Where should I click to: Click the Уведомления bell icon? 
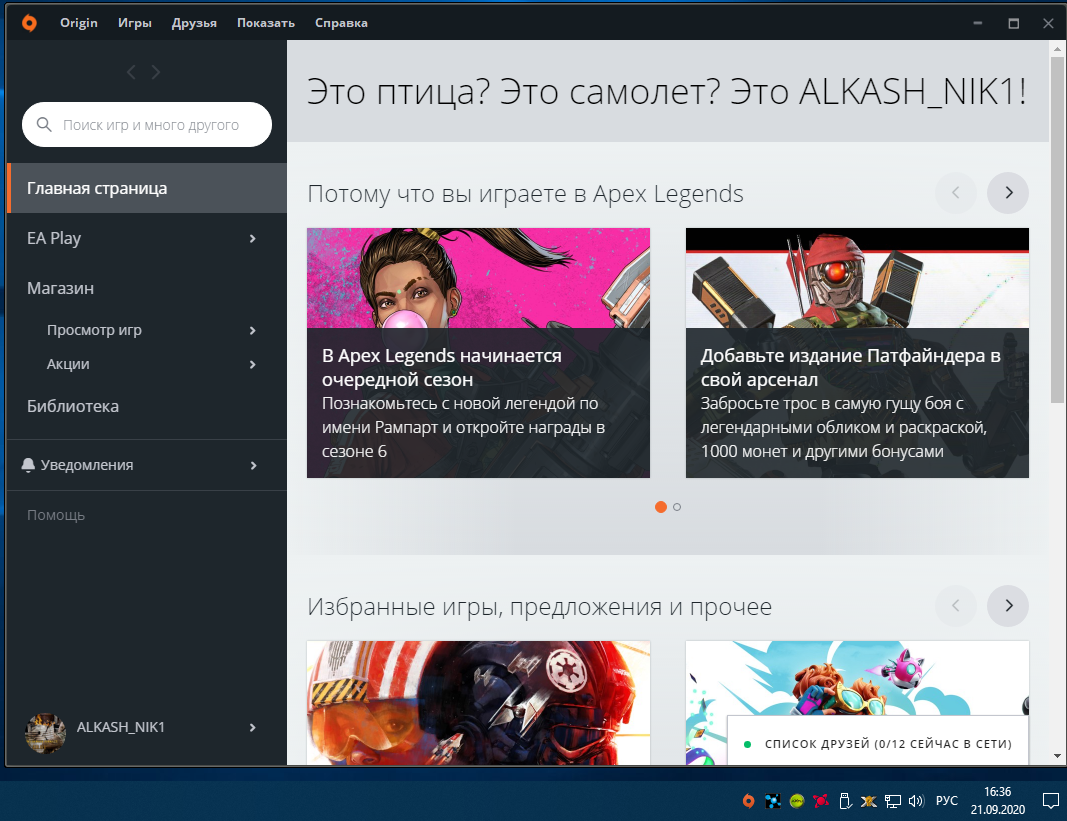pyautogui.click(x=28, y=465)
